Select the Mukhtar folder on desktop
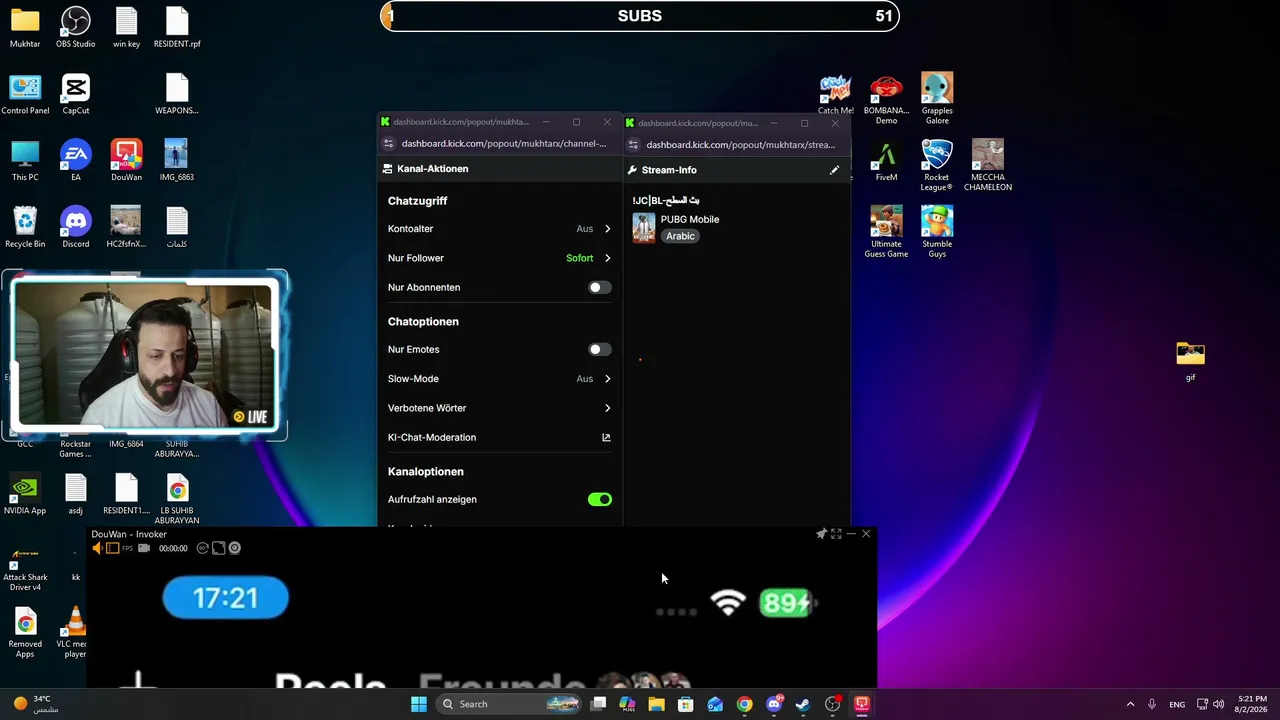 [x=25, y=27]
